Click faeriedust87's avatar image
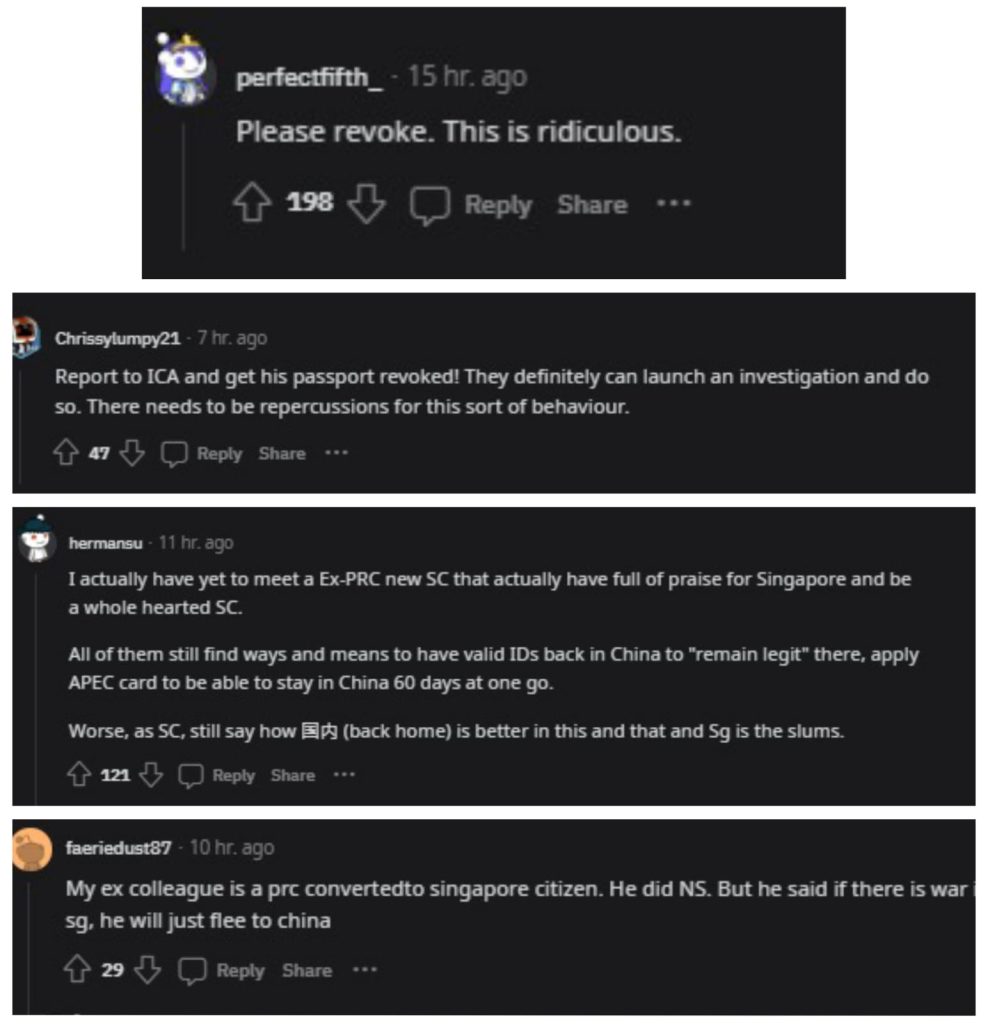988x1024 pixels. click(x=32, y=849)
